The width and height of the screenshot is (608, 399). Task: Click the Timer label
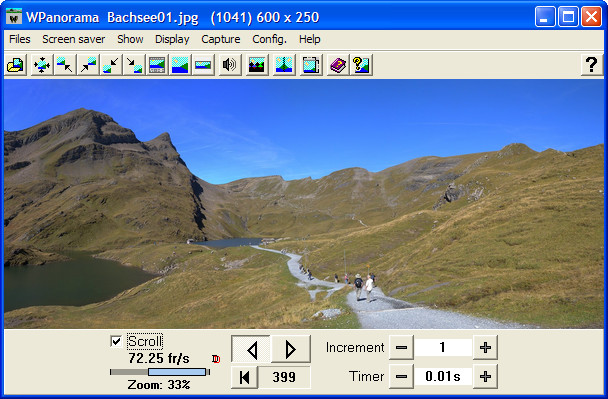366,376
